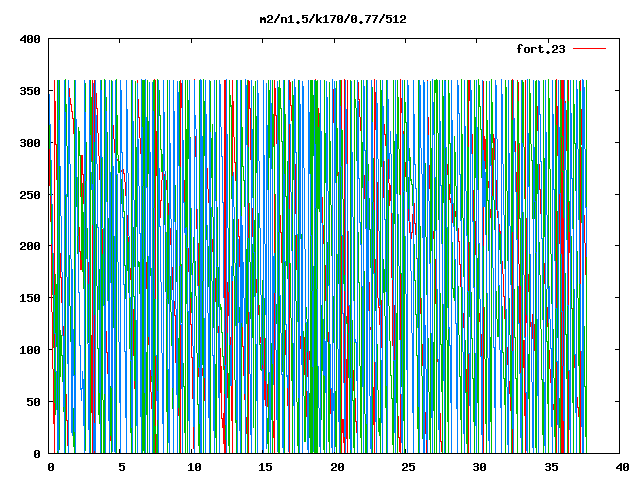Click the y-axis label 400
The width and height of the screenshot is (640, 480).
click(30, 39)
